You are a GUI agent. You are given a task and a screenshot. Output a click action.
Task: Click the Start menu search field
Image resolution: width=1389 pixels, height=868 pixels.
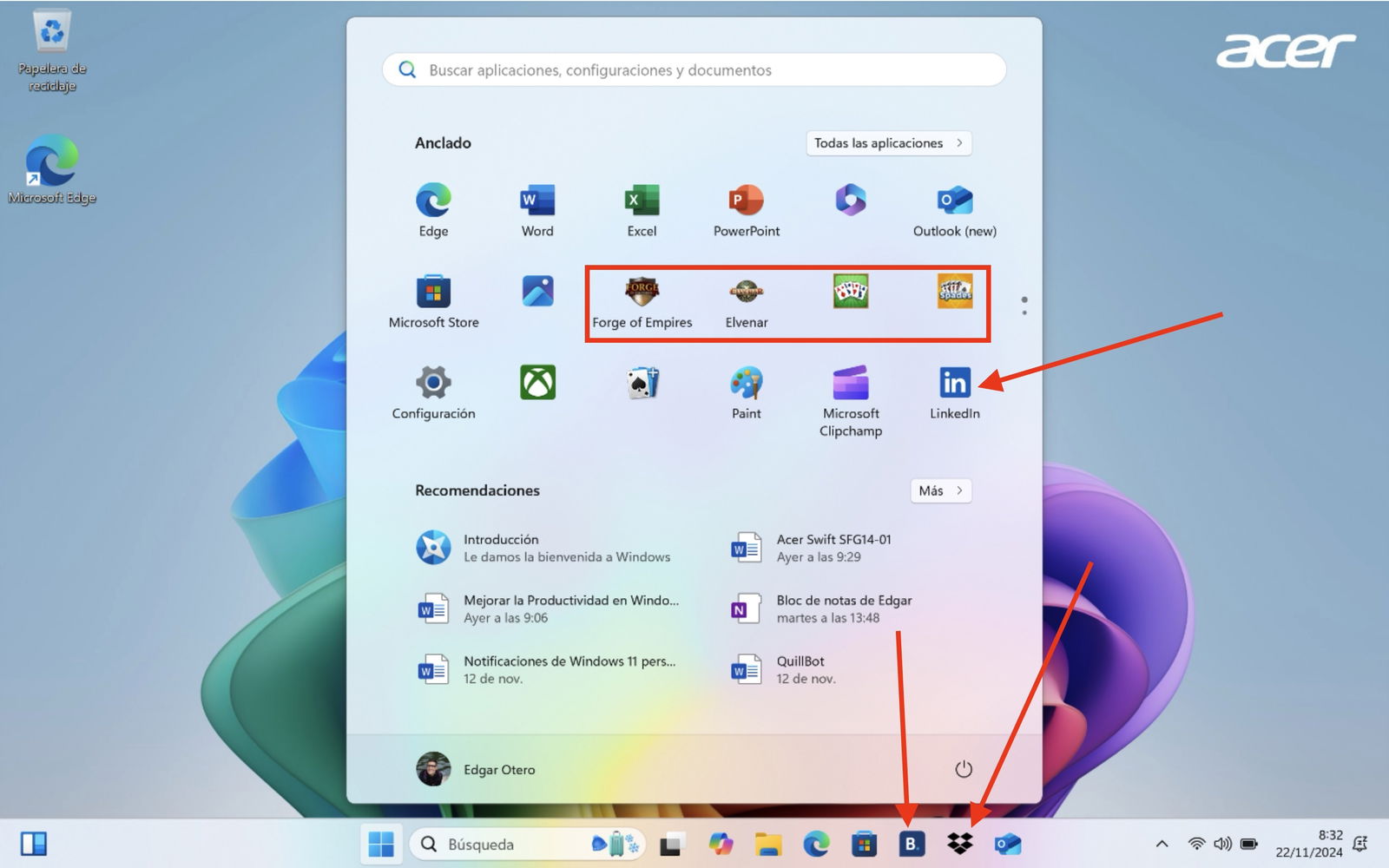tap(694, 70)
